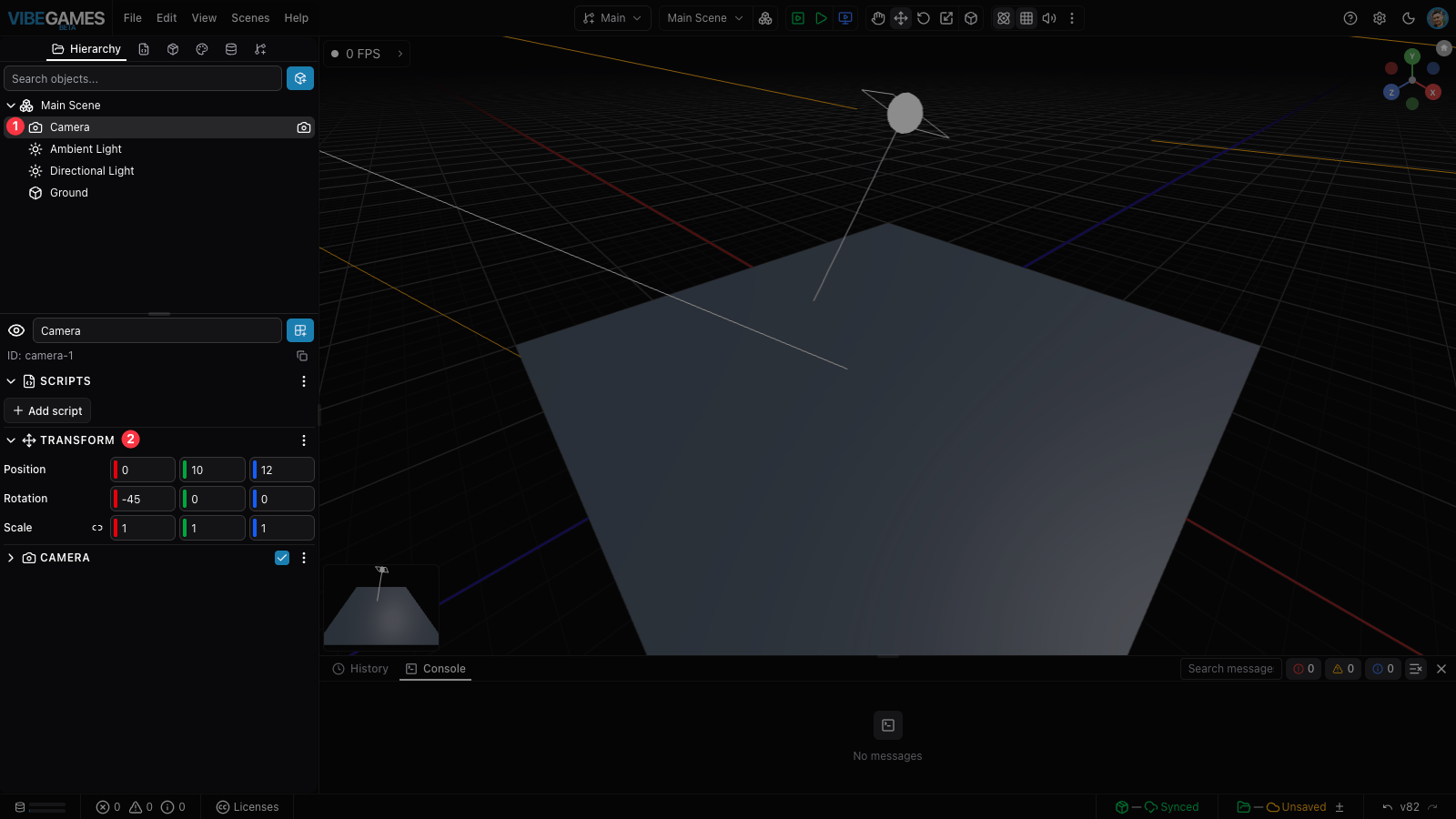Screen dimensions: 1456x819
Task: Toggle the scale link lock icon
Action: (x=97, y=528)
